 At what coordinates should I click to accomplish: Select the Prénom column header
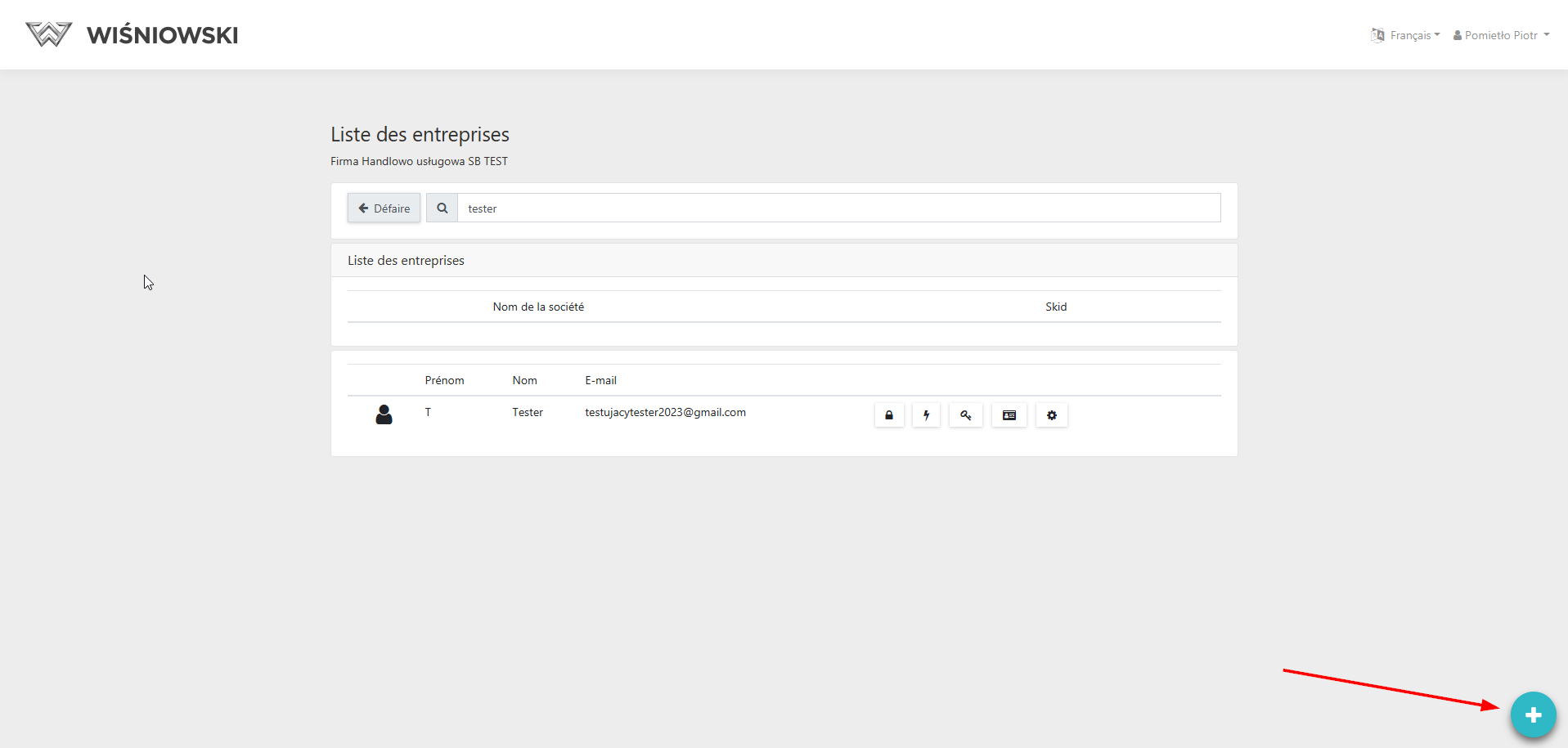point(444,380)
